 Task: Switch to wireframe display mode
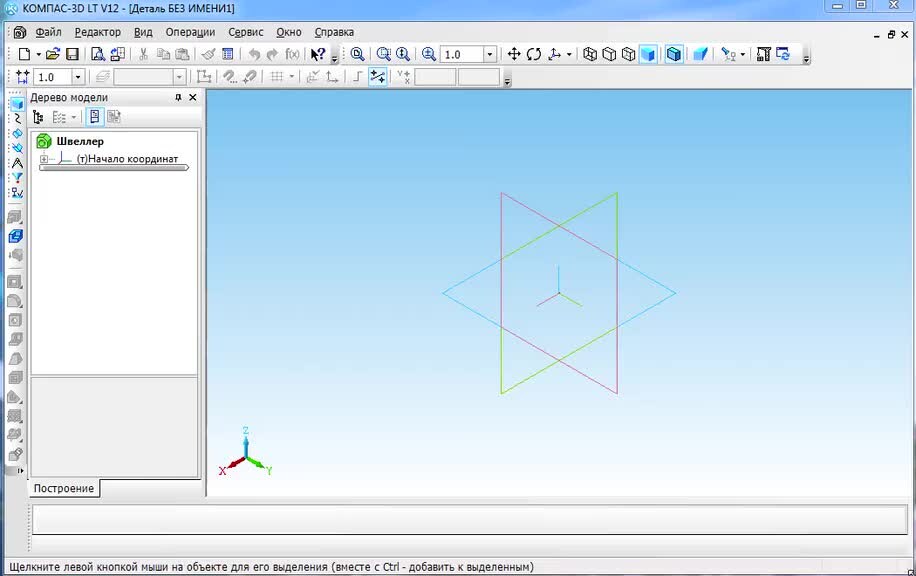(x=590, y=54)
